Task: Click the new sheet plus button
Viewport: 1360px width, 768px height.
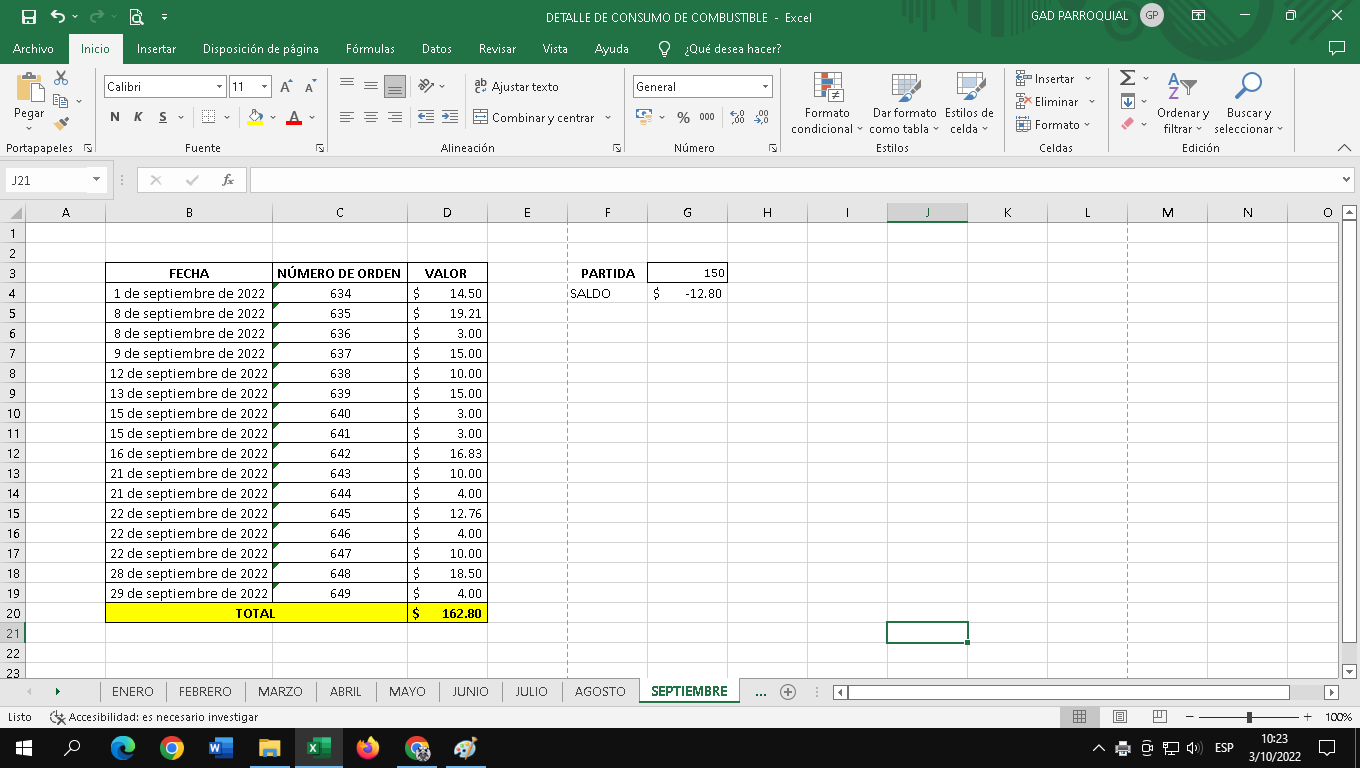Action: pyautogui.click(x=788, y=691)
